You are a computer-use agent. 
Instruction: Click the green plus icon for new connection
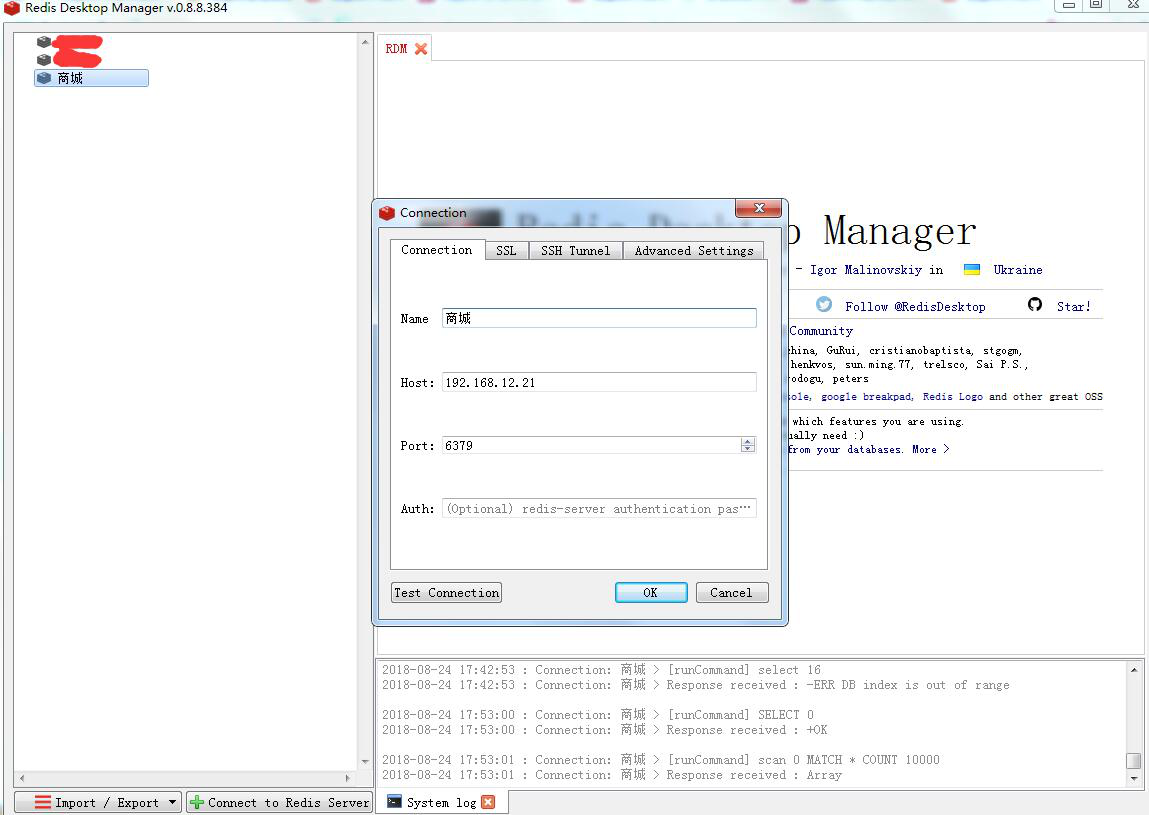(196, 803)
